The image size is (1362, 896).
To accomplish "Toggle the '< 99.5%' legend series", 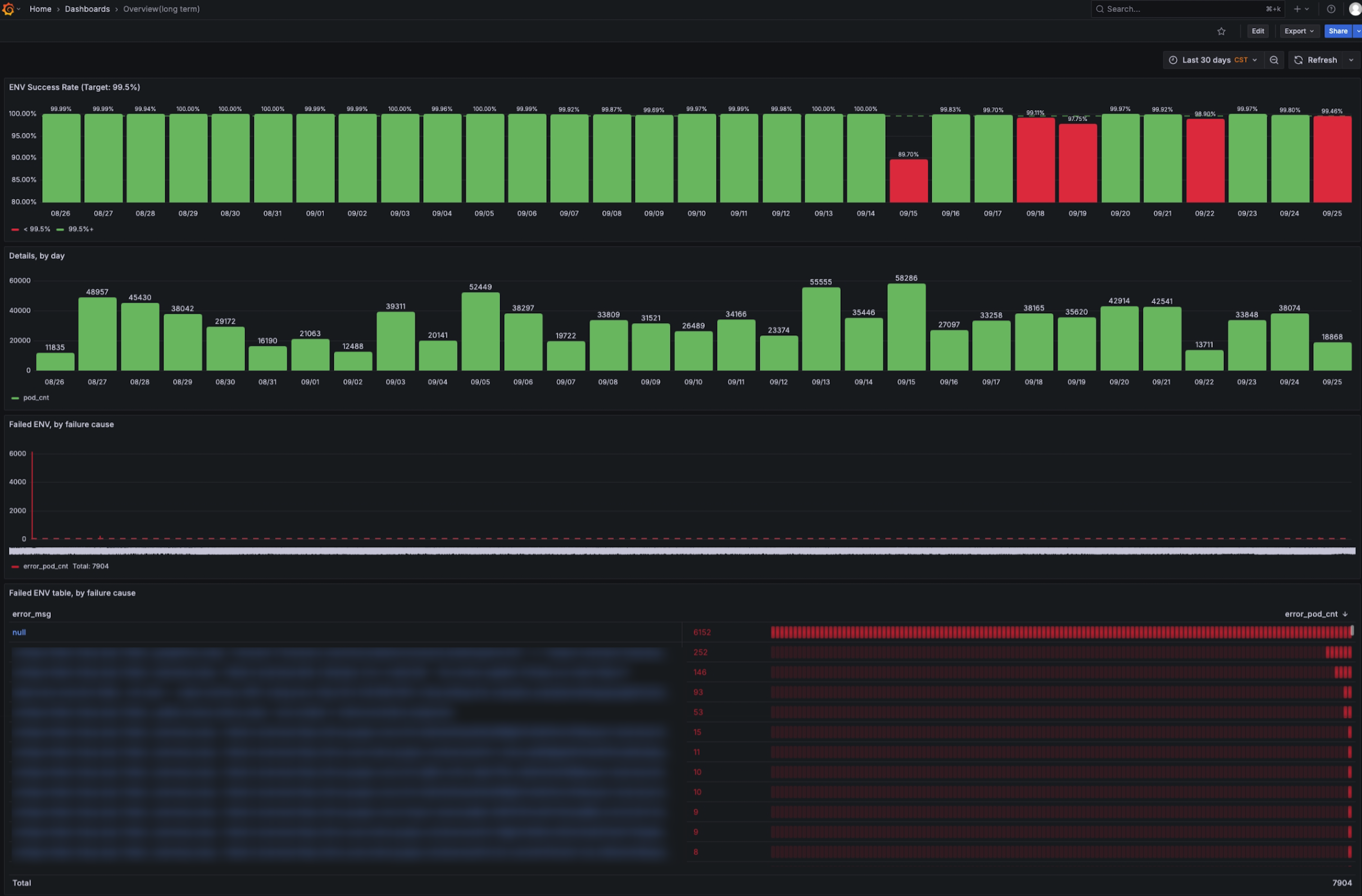I will coord(36,229).
